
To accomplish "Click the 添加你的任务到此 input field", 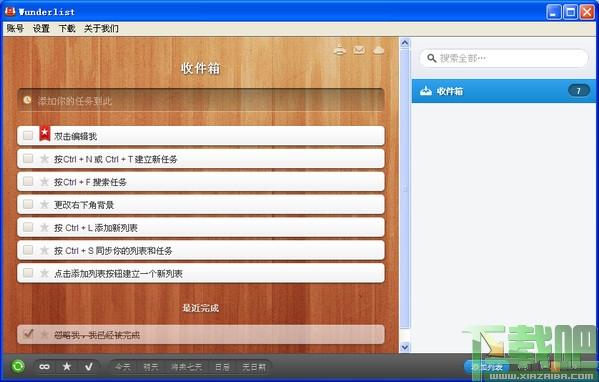I will point(201,100).
